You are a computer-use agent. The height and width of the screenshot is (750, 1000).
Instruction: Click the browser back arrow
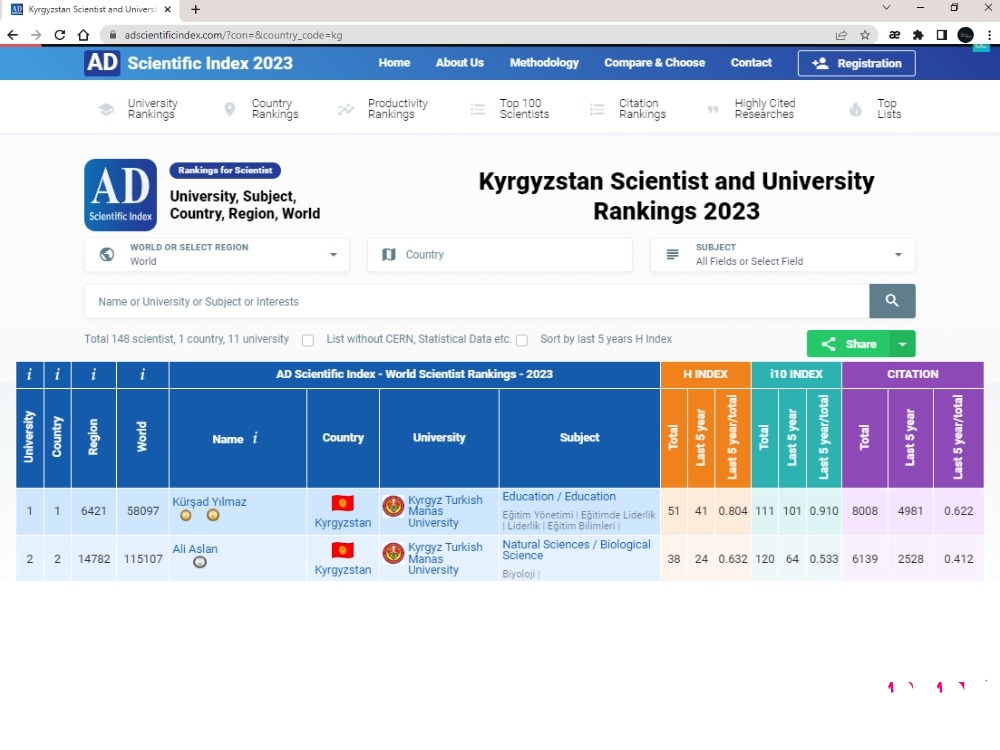[12, 35]
